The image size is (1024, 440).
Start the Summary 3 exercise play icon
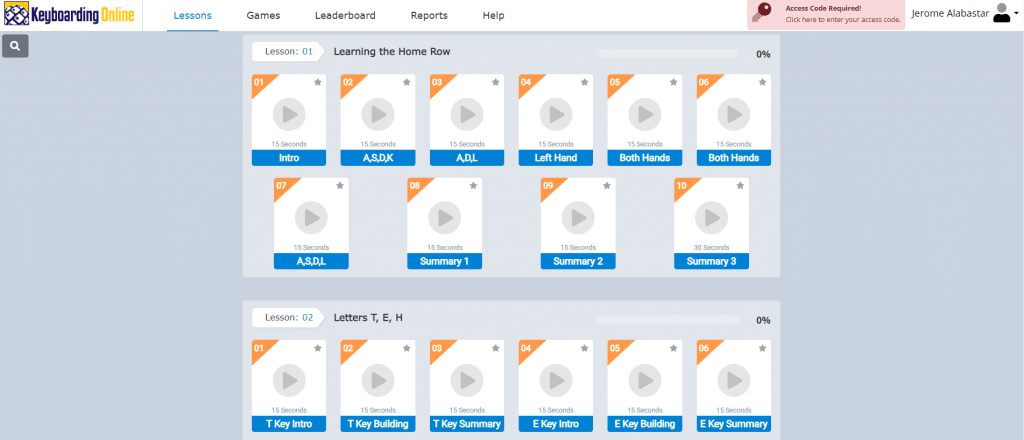click(712, 217)
